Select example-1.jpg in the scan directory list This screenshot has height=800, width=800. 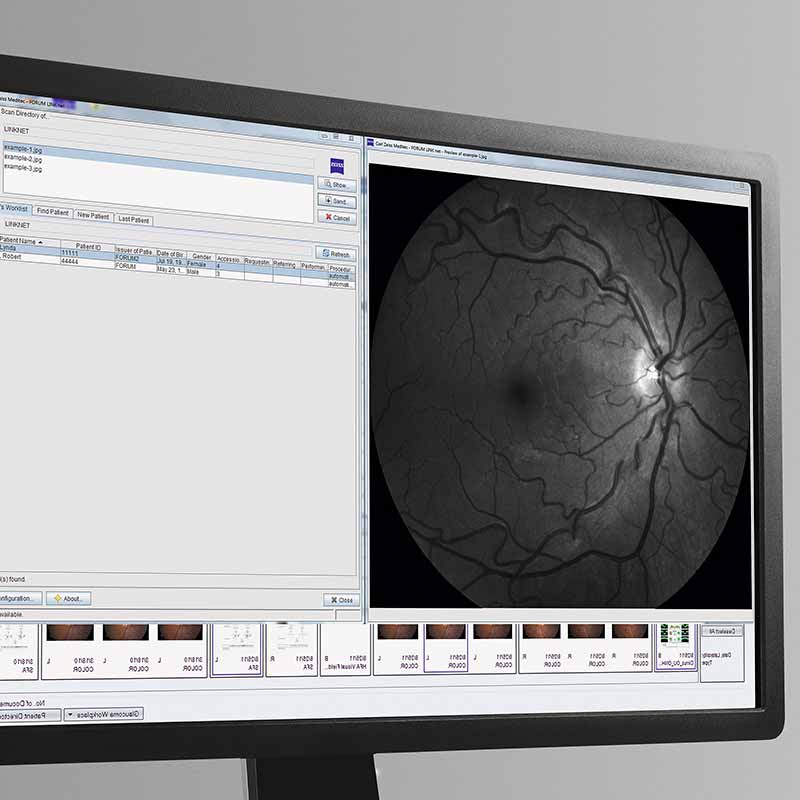pyautogui.click(x=23, y=149)
